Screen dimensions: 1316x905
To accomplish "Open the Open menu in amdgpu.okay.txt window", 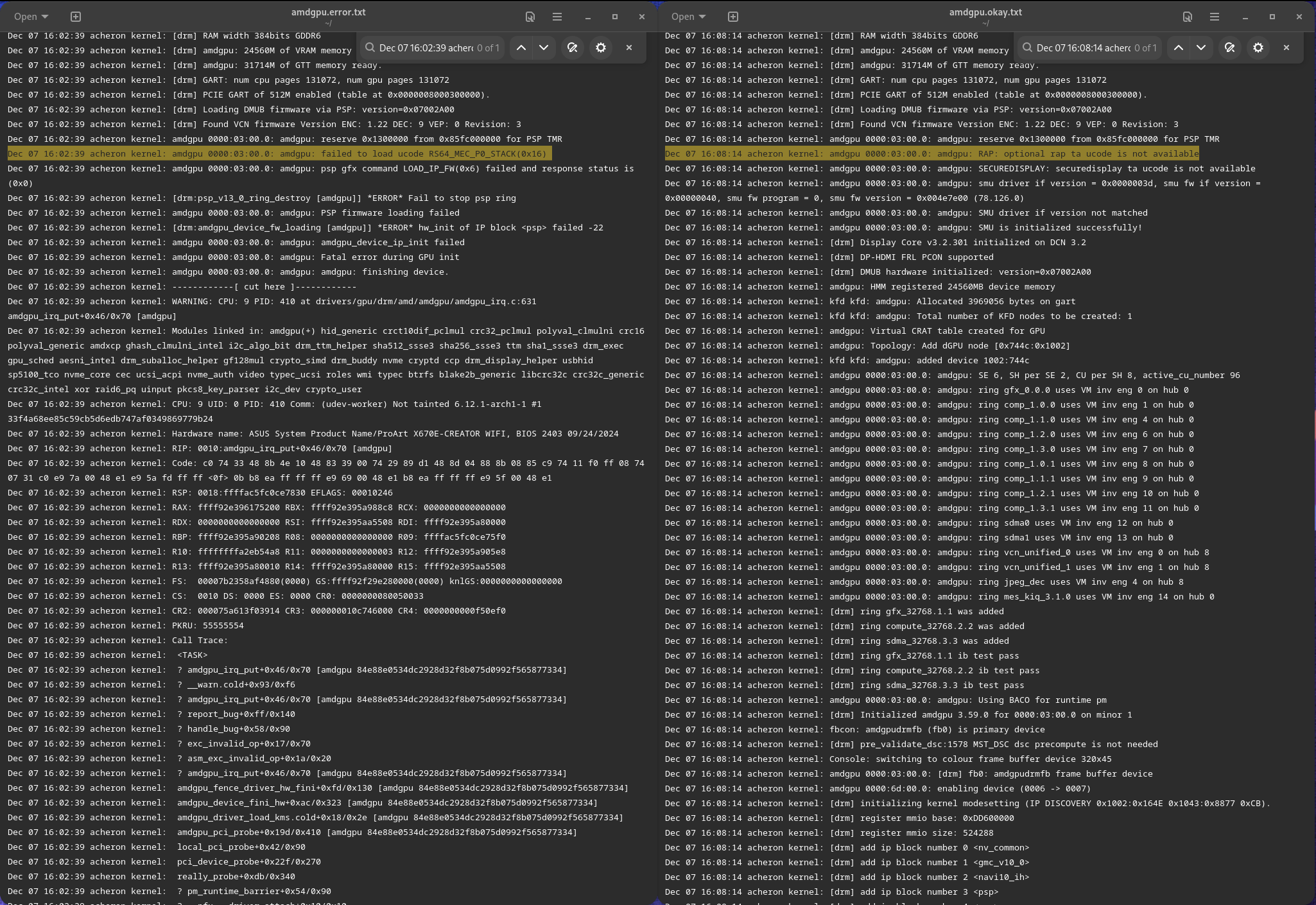I will 688,17.
